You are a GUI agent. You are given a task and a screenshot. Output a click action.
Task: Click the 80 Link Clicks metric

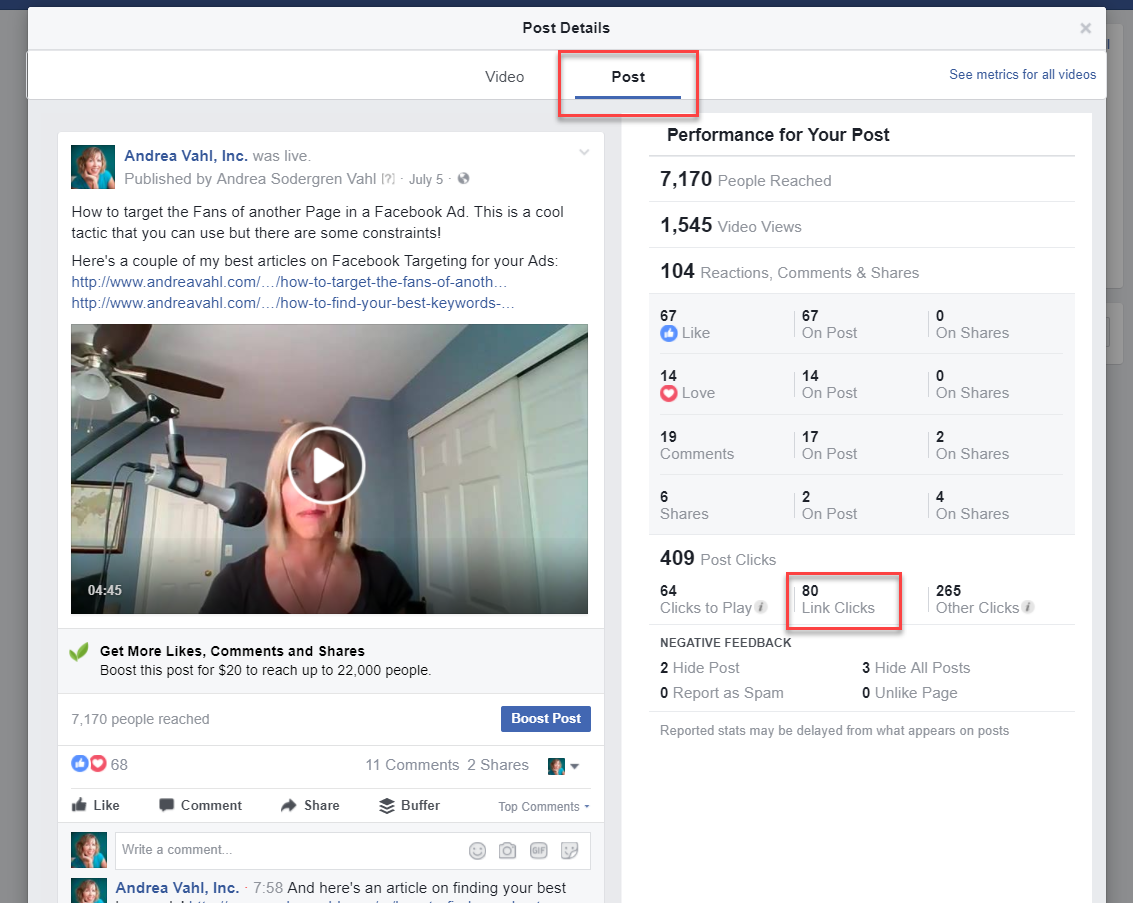[838, 600]
